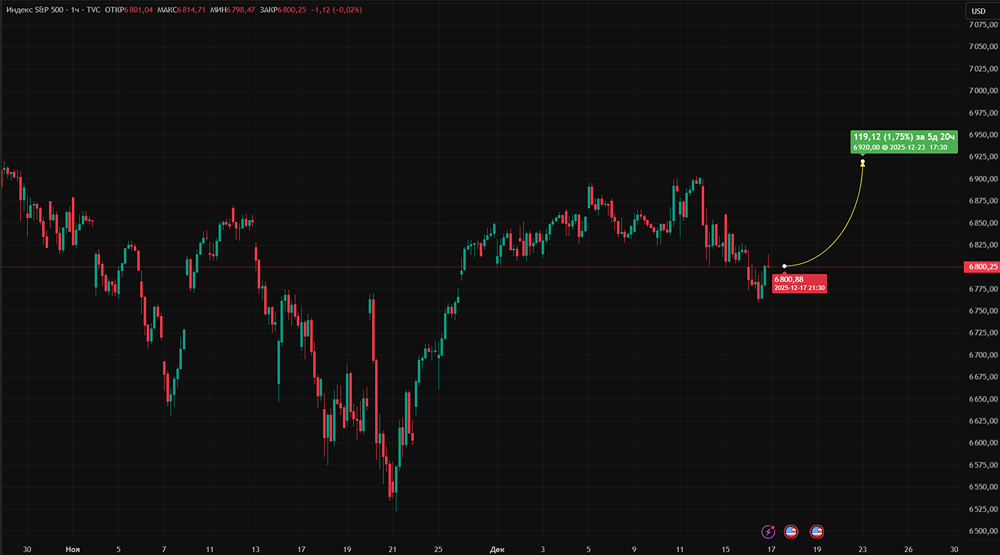Click date 23 on the time axis
This screenshot has height=555, width=1000.
pyautogui.click(x=862, y=549)
